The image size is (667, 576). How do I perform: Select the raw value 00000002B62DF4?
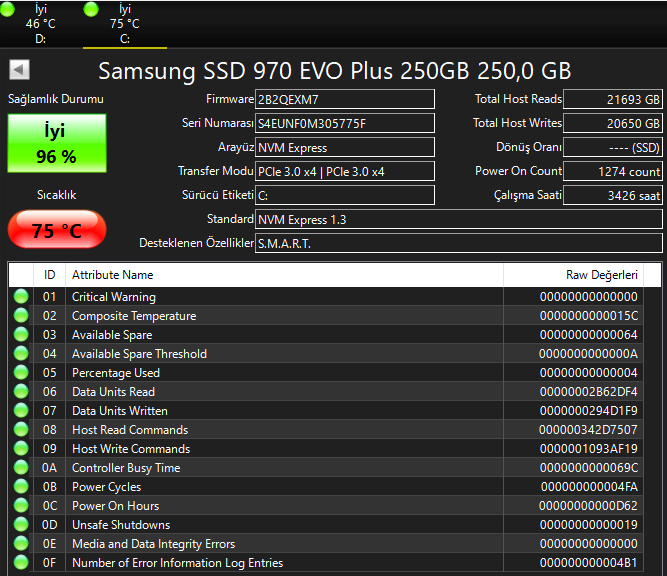589,392
